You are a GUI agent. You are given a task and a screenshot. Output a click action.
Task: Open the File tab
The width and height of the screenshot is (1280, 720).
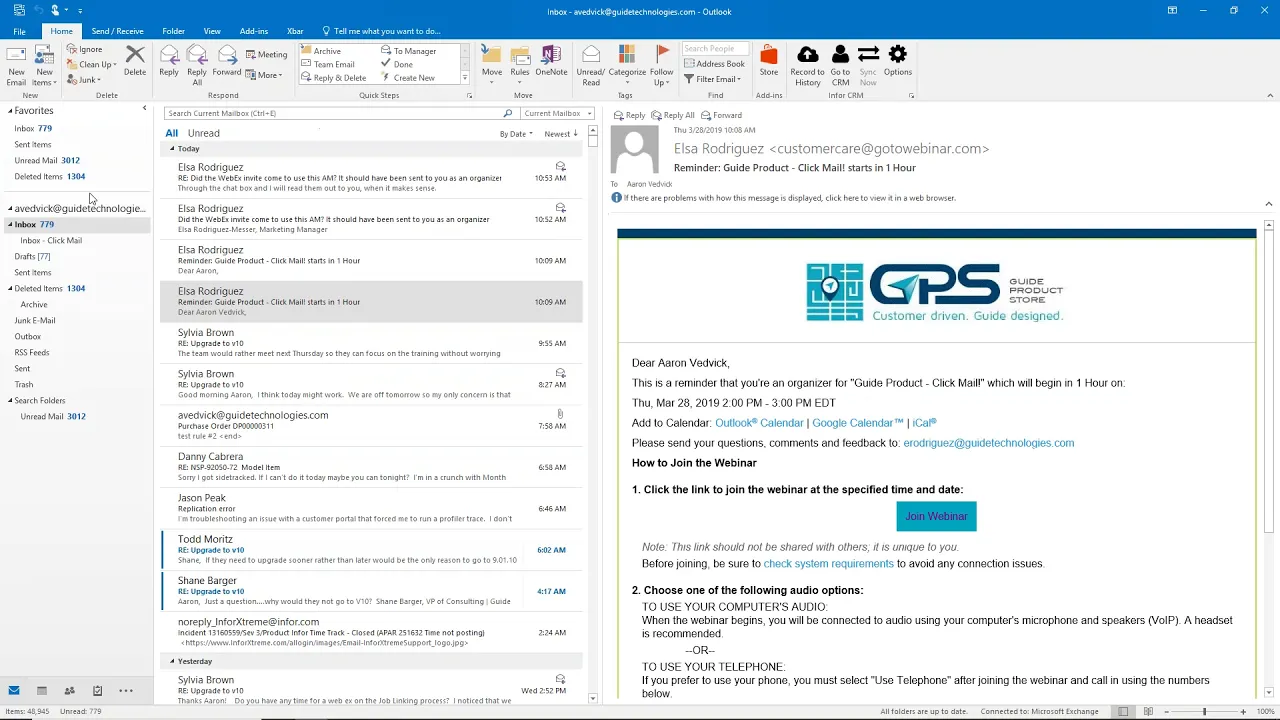[19, 31]
